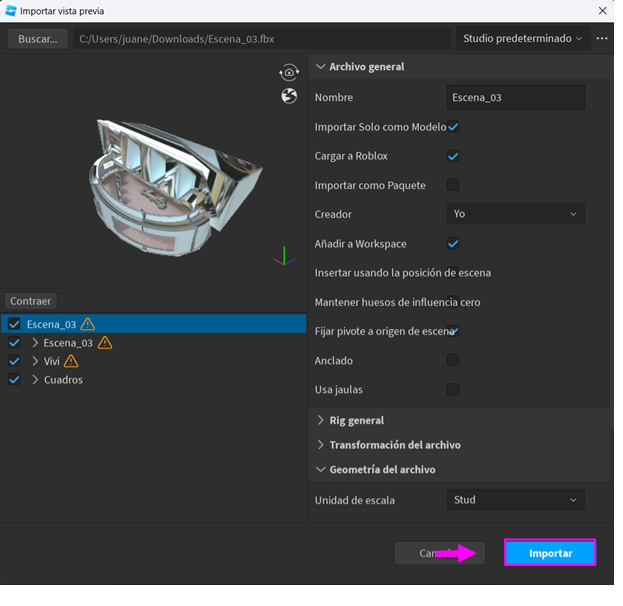Expand the Cuadros tree item
The height and width of the screenshot is (606, 623).
(x=36, y=380)
